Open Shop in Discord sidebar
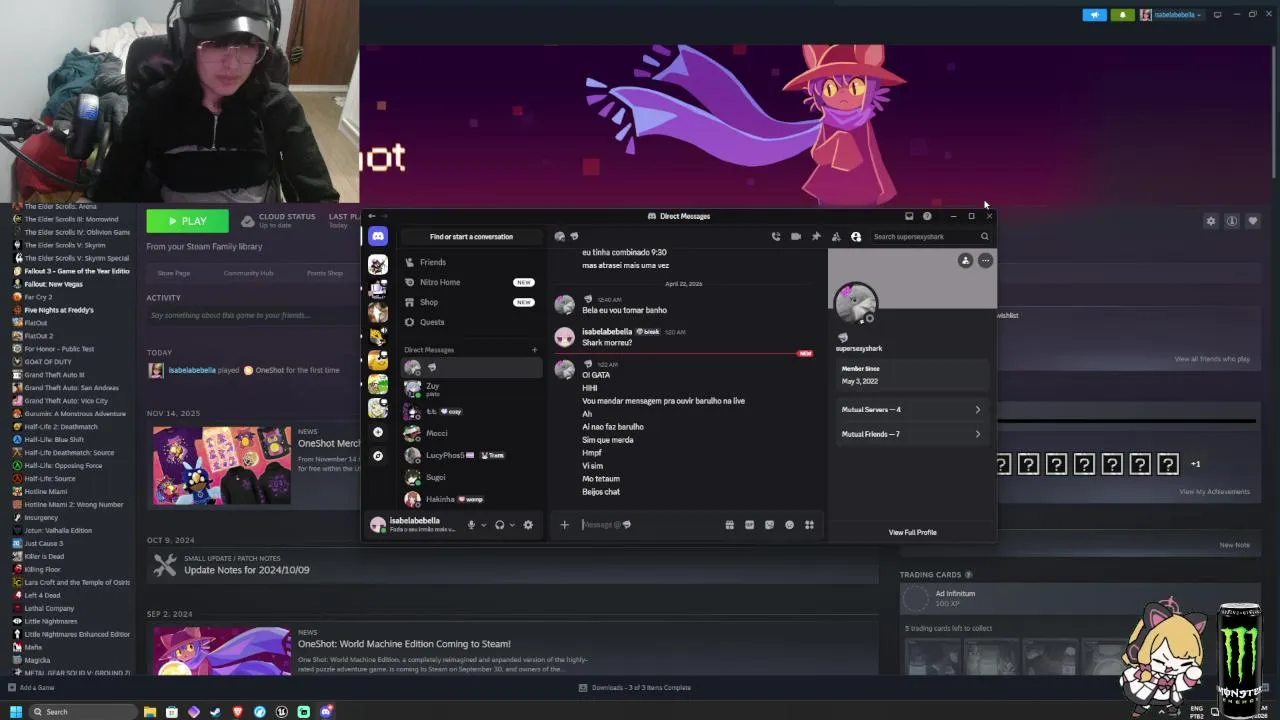The height and width of the screenshot is (720, 1280). tap(470, 302)
